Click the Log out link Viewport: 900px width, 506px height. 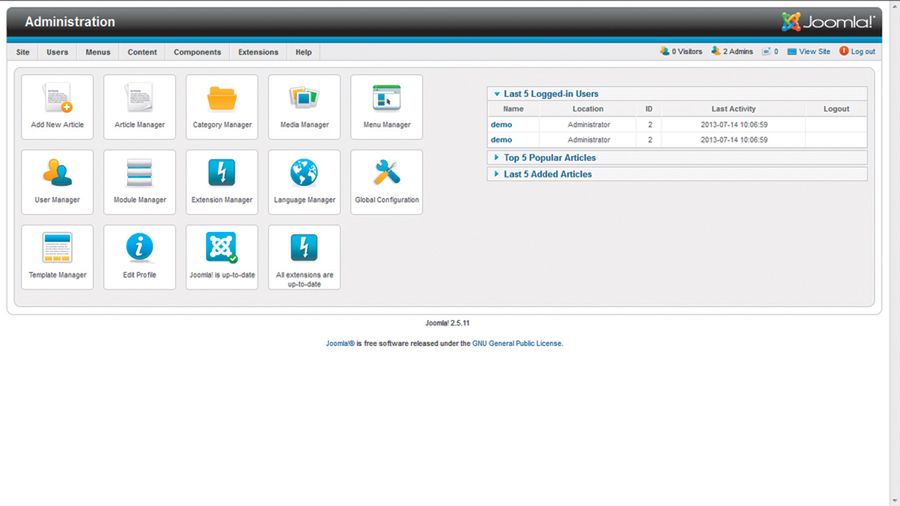click(858, 52)
